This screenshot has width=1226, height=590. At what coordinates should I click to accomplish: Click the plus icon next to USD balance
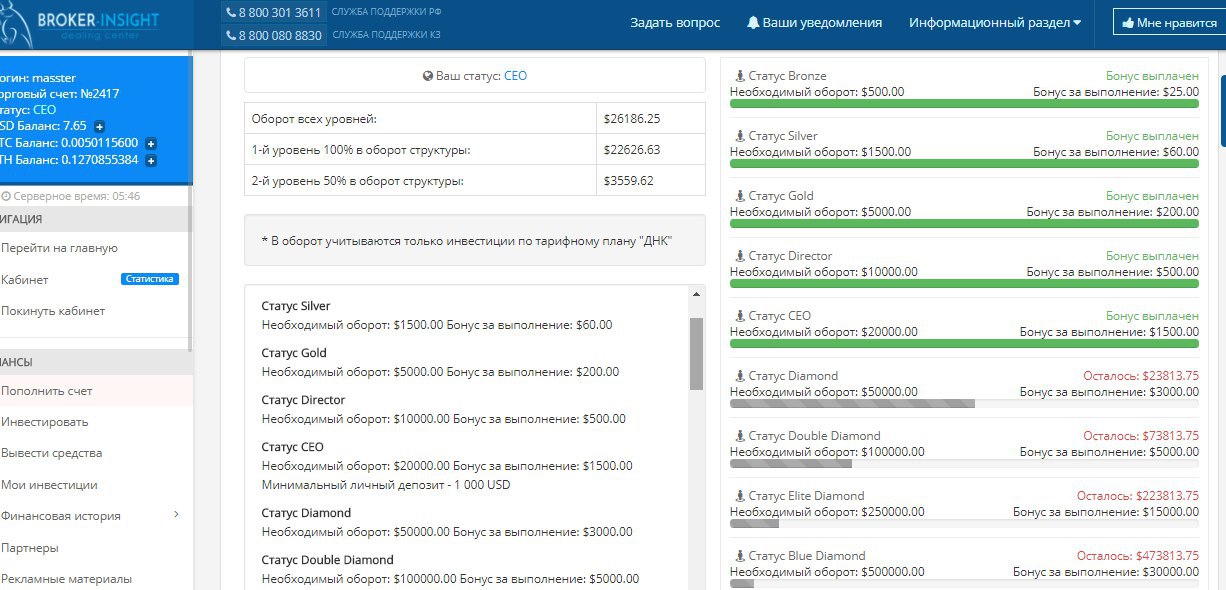tap(99, 127)
